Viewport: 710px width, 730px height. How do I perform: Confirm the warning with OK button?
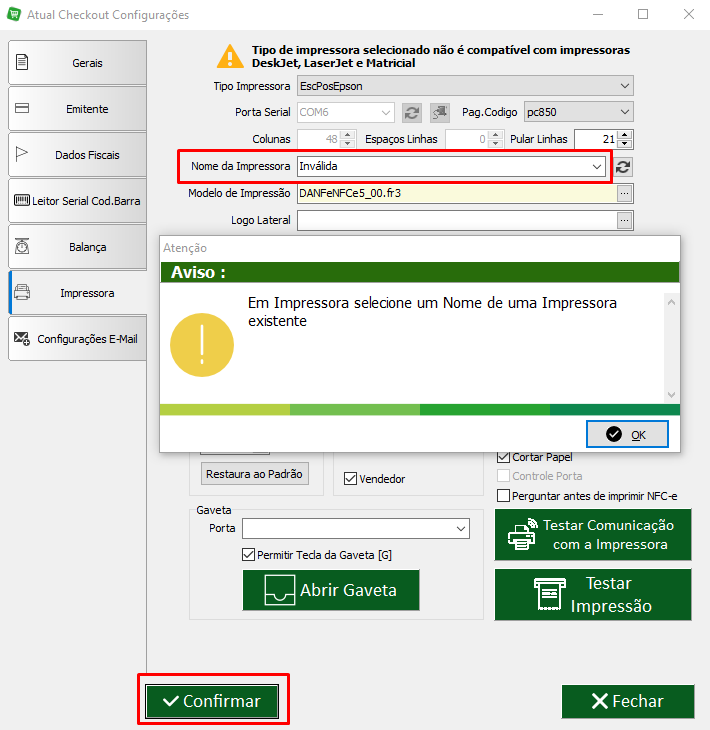coord(627,434)
